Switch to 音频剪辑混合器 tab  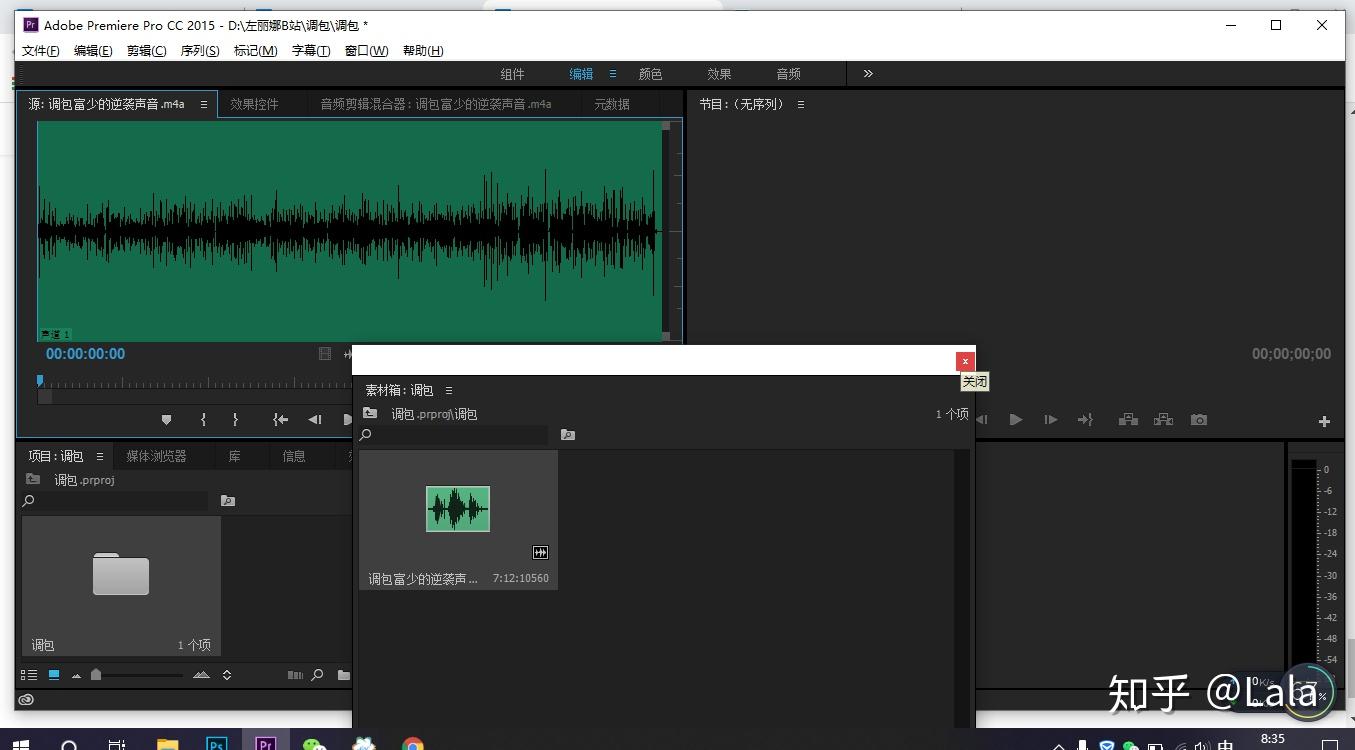pyautogui.click(x=436, y=104)
